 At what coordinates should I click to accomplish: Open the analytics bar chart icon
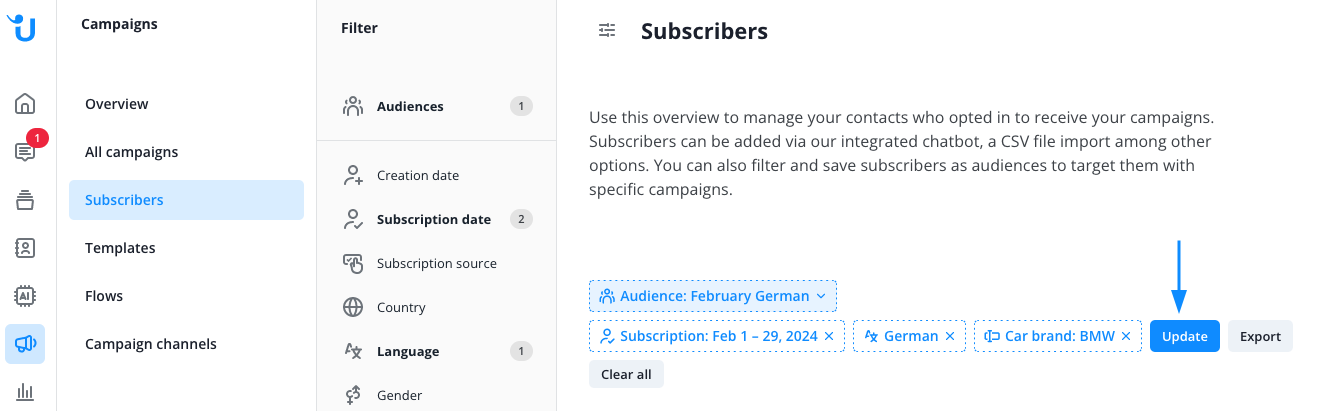click(x=25, y=391)
